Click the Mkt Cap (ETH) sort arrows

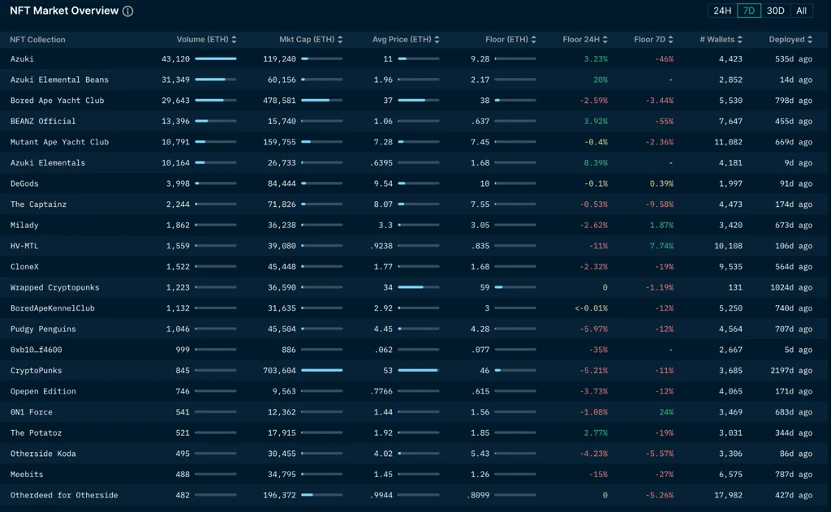(340, 40)
